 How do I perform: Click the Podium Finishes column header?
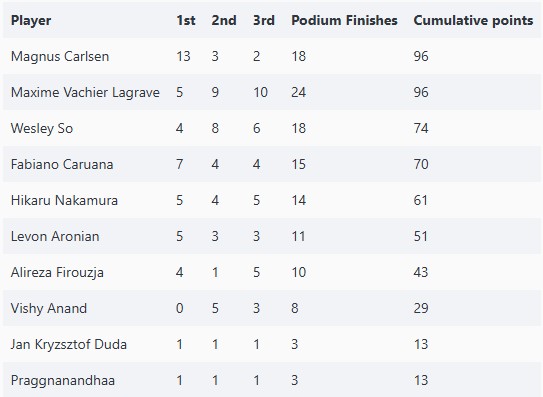pyautogui.click(x=344, y=20)
